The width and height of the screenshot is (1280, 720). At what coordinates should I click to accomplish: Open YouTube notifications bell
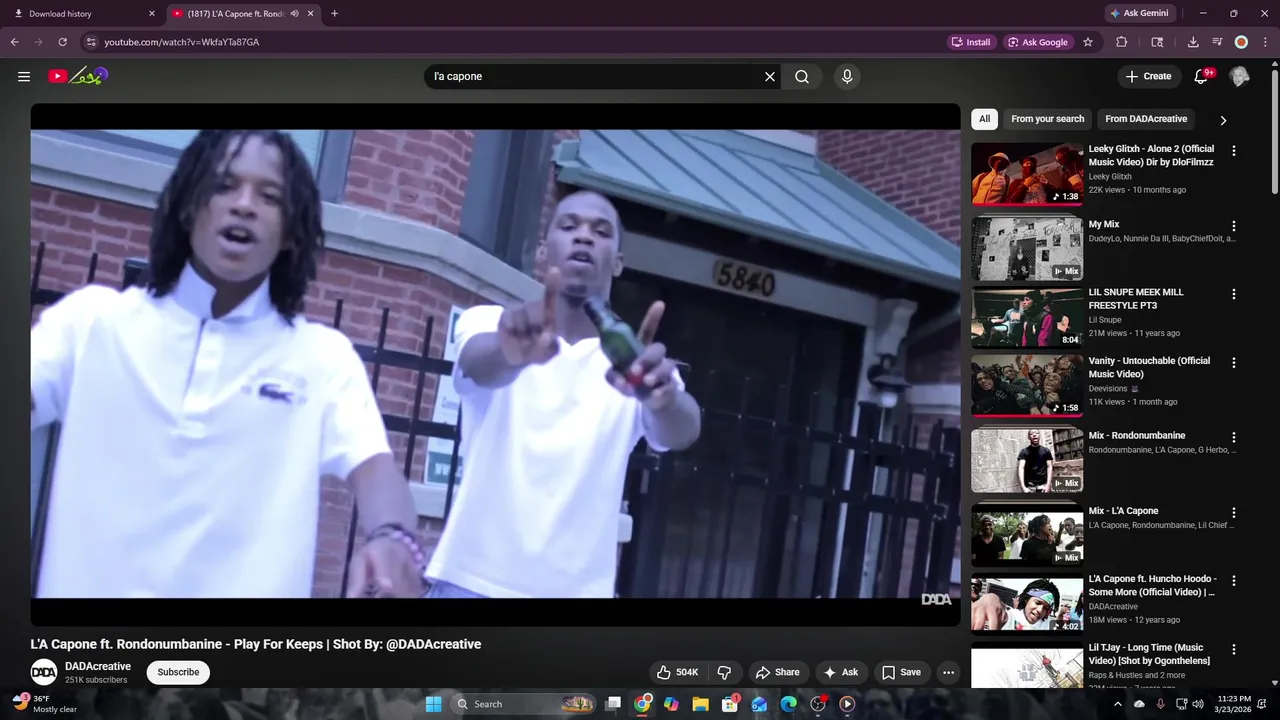(x=1202, y=76)
